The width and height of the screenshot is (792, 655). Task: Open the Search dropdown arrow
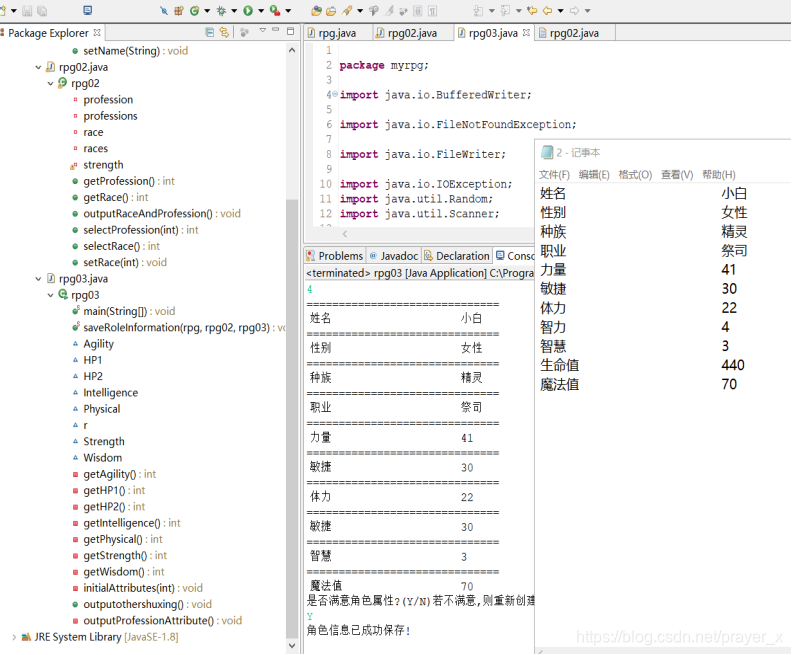click(x=360, y=11)
